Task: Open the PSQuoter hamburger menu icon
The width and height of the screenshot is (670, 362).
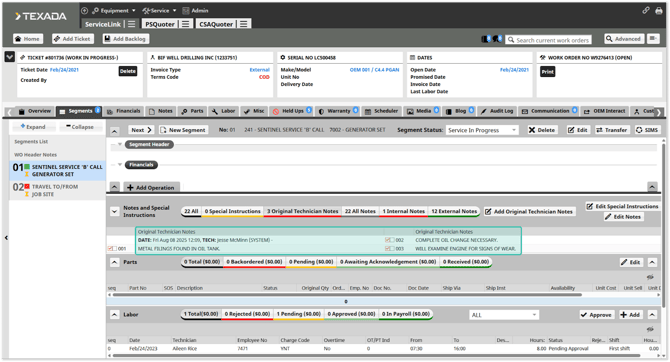Action: click(x=185, y=24)
